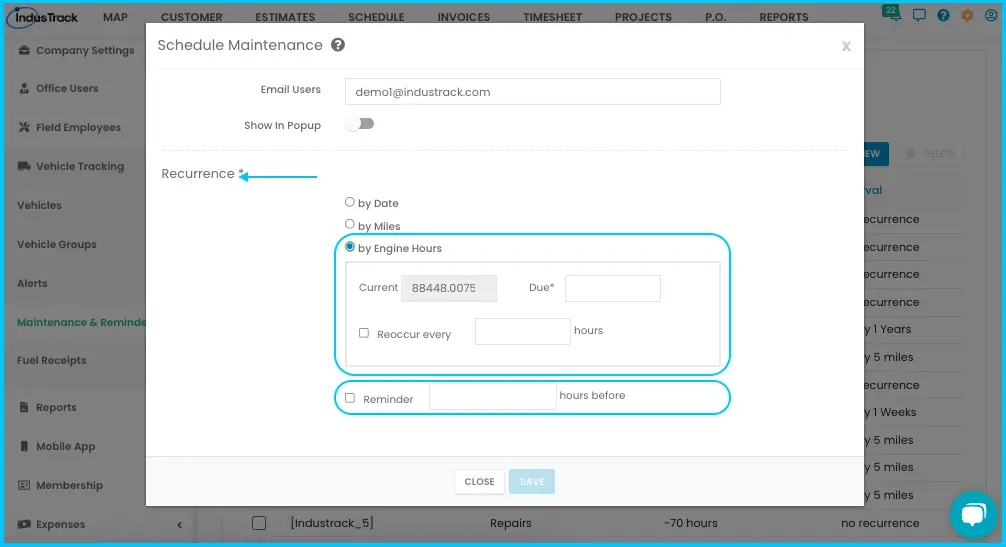The image size is (1006, 547).
Task: Open the orange settings gear icon
Action: click(x=967, y=15)
